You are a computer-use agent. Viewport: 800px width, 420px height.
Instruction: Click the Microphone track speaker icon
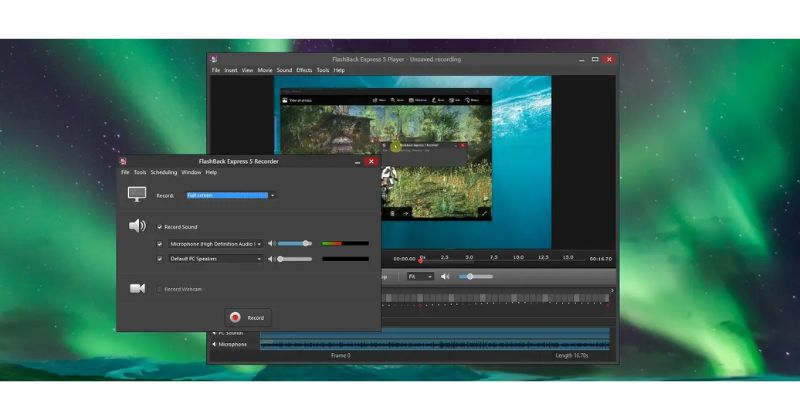click(x=214, y=344)
